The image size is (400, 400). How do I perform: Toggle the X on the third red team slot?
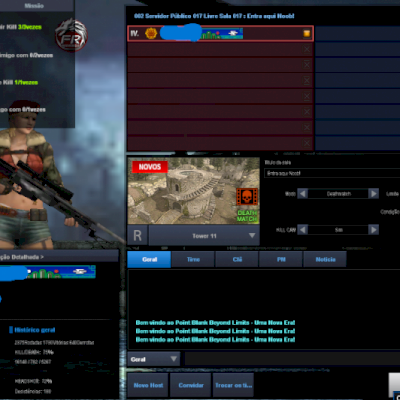click(x=307, y=65)
